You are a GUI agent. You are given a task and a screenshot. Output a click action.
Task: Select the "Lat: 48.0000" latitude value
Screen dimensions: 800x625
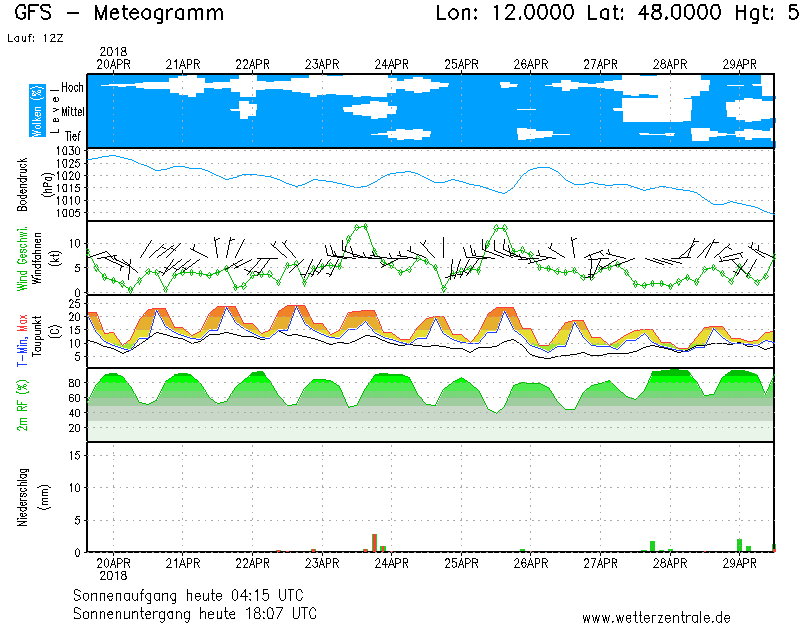coord(655,13)
